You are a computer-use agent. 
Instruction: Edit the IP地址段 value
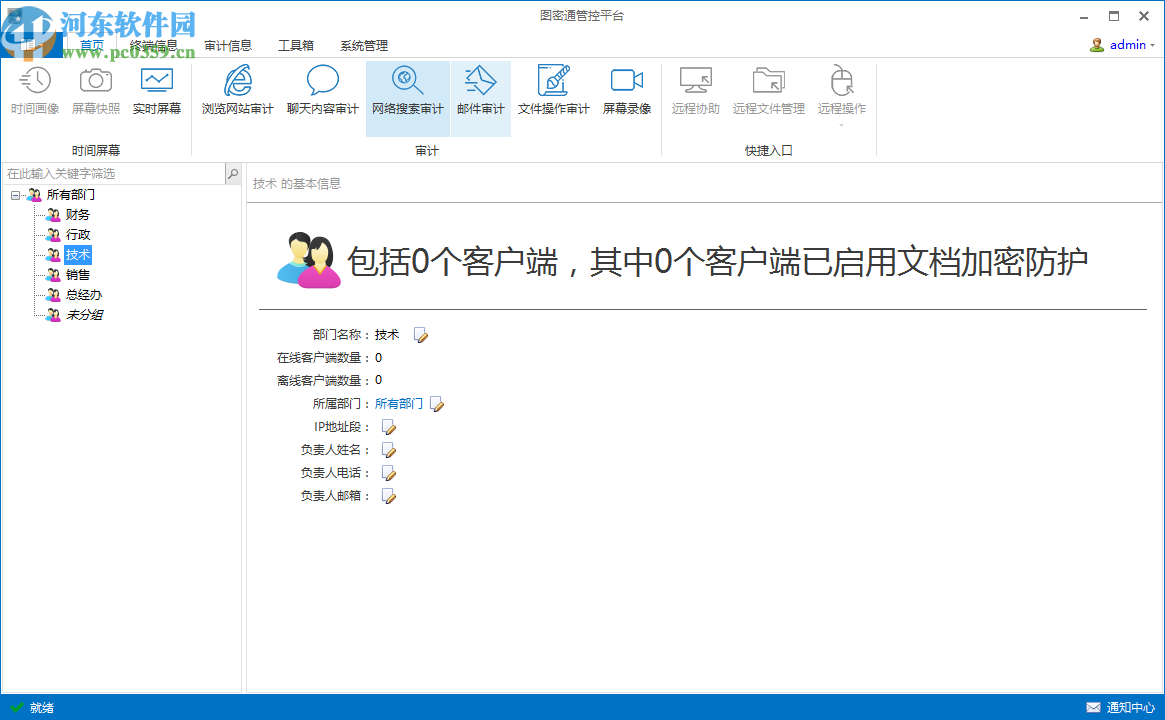(x=388, y=426)
